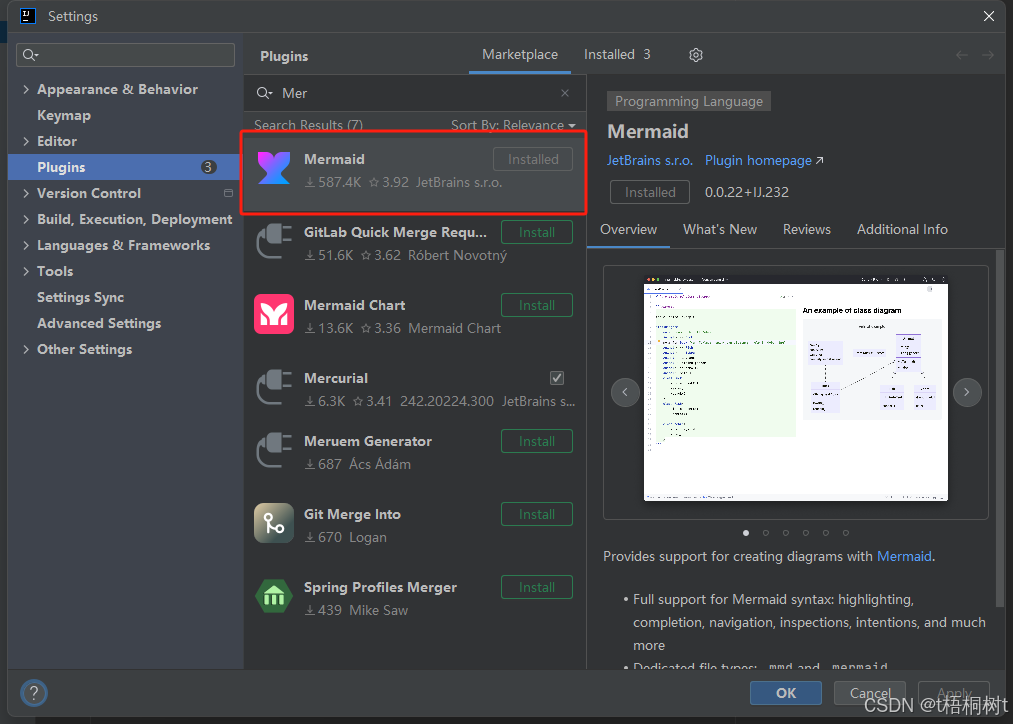1013x724 pixels.
Task: Expand the Version Control node
Action: click(x=26, y=193)
